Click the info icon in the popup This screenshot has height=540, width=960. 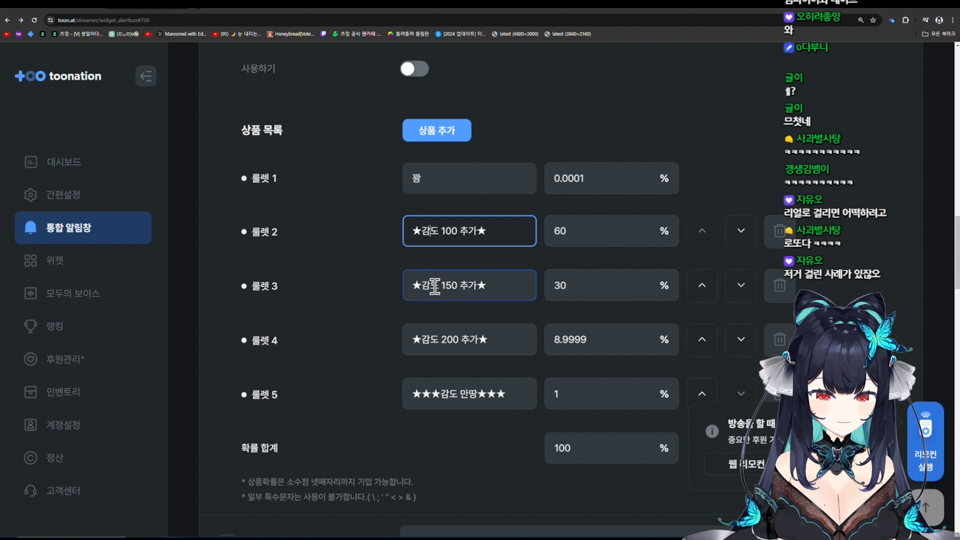(x=711, y=431)
